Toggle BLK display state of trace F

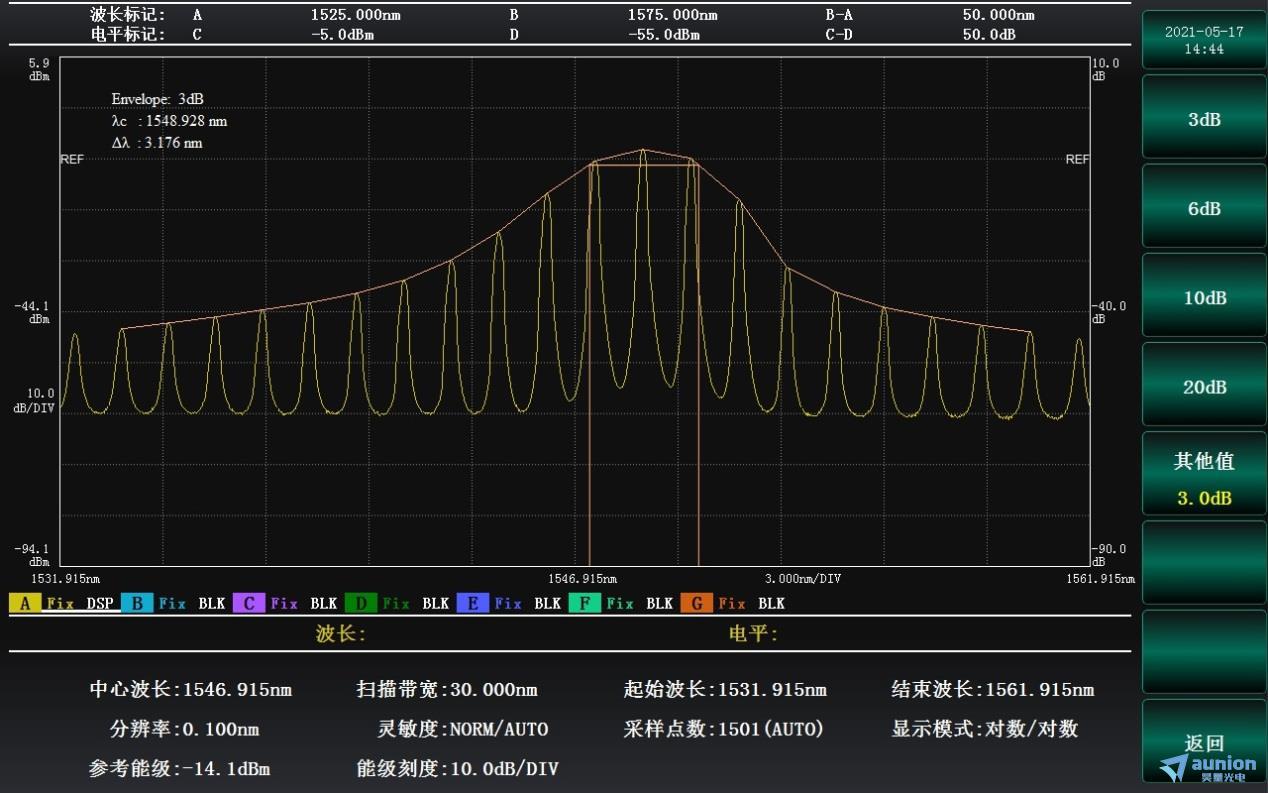[x=660, y=603]
